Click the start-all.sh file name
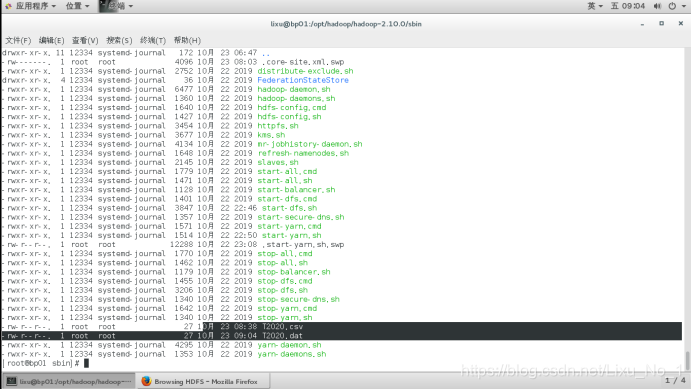Viewport: 691px width, 389px height. (x=285, y=181)
